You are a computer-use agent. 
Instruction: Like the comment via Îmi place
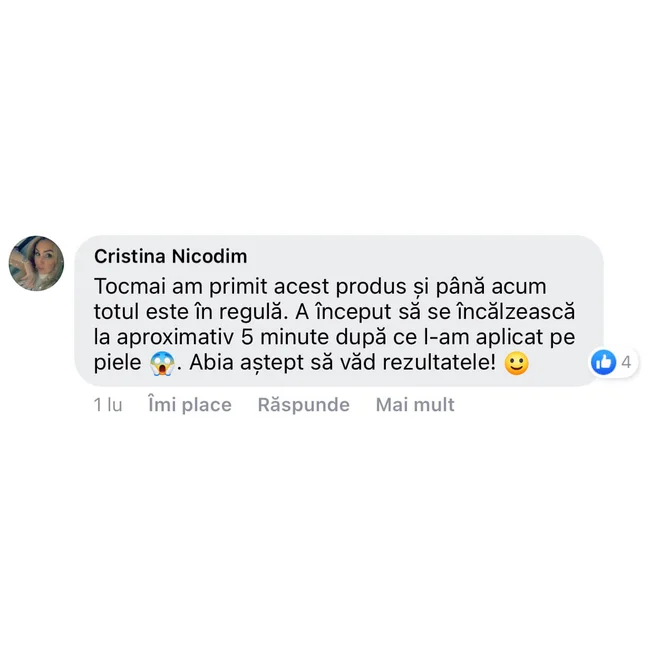click(190, 405)
